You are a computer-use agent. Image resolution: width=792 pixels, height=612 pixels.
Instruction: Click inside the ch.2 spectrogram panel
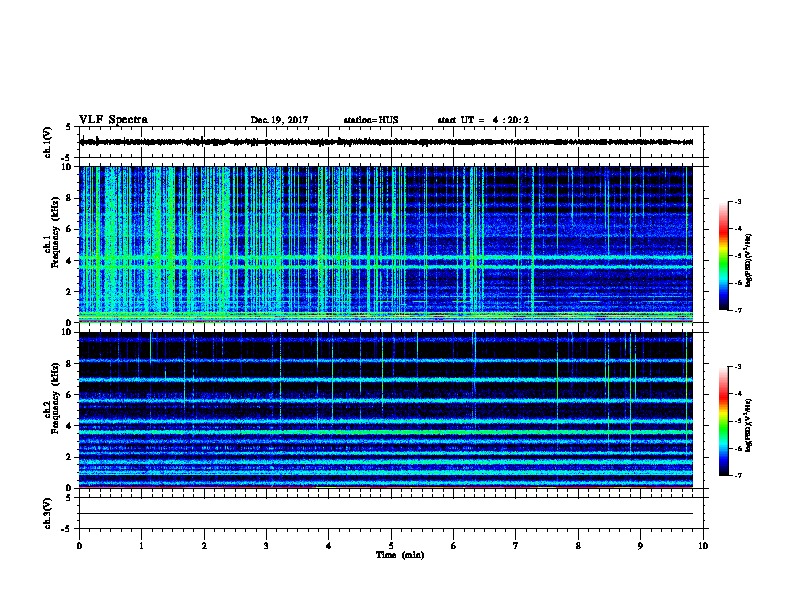pos(391,410)
